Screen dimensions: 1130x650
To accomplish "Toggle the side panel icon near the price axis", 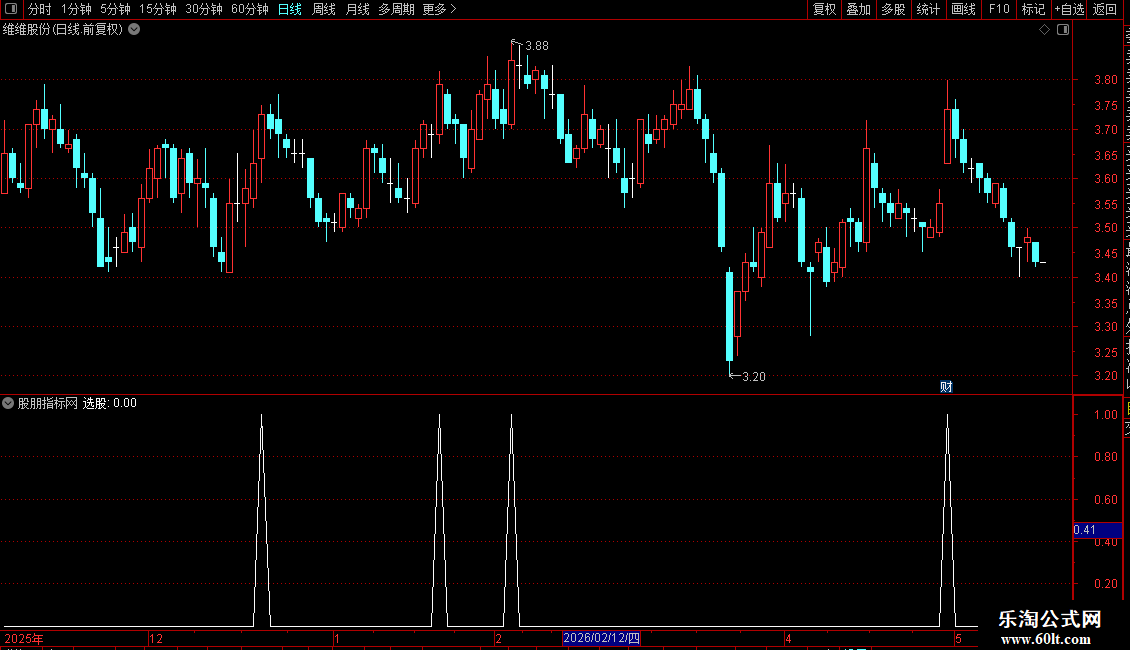I will click(1063, 30).
